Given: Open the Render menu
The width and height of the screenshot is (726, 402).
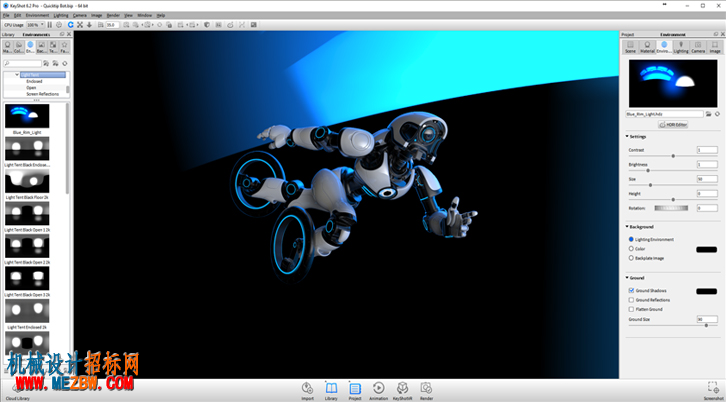Looking at the screenshot, I should pyautogui.click(x=113, y=15).
